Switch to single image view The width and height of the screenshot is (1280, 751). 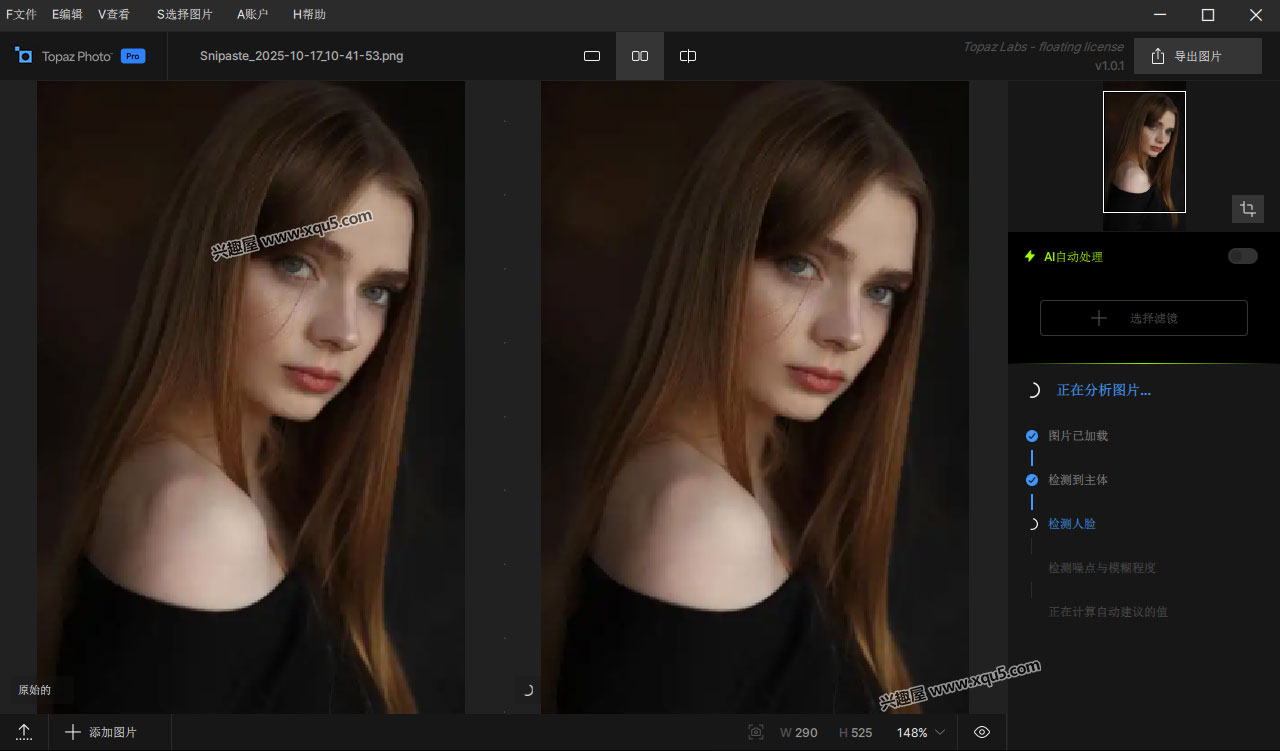[592, 56]
